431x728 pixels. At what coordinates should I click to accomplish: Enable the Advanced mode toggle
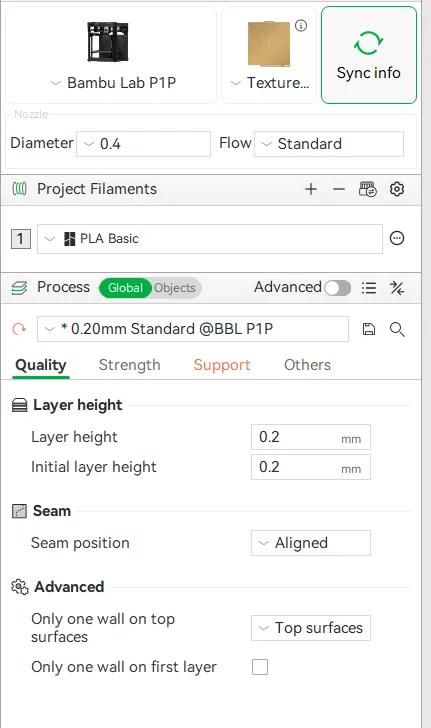338,288
